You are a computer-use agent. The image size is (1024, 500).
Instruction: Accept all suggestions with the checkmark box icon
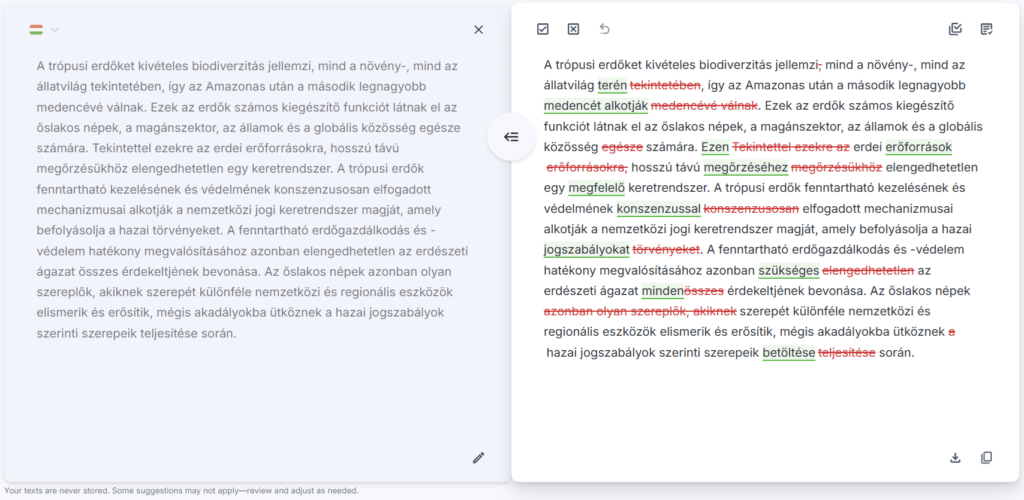click(543, 29)
